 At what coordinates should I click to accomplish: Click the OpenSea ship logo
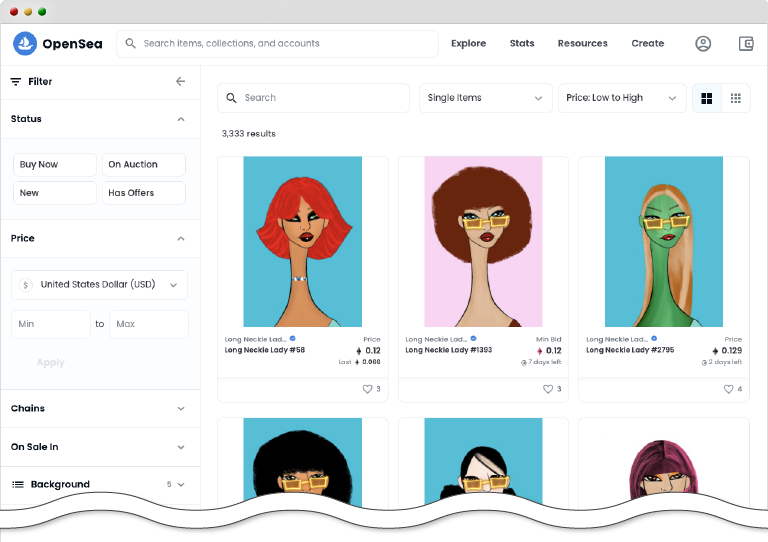click(25, 44)
